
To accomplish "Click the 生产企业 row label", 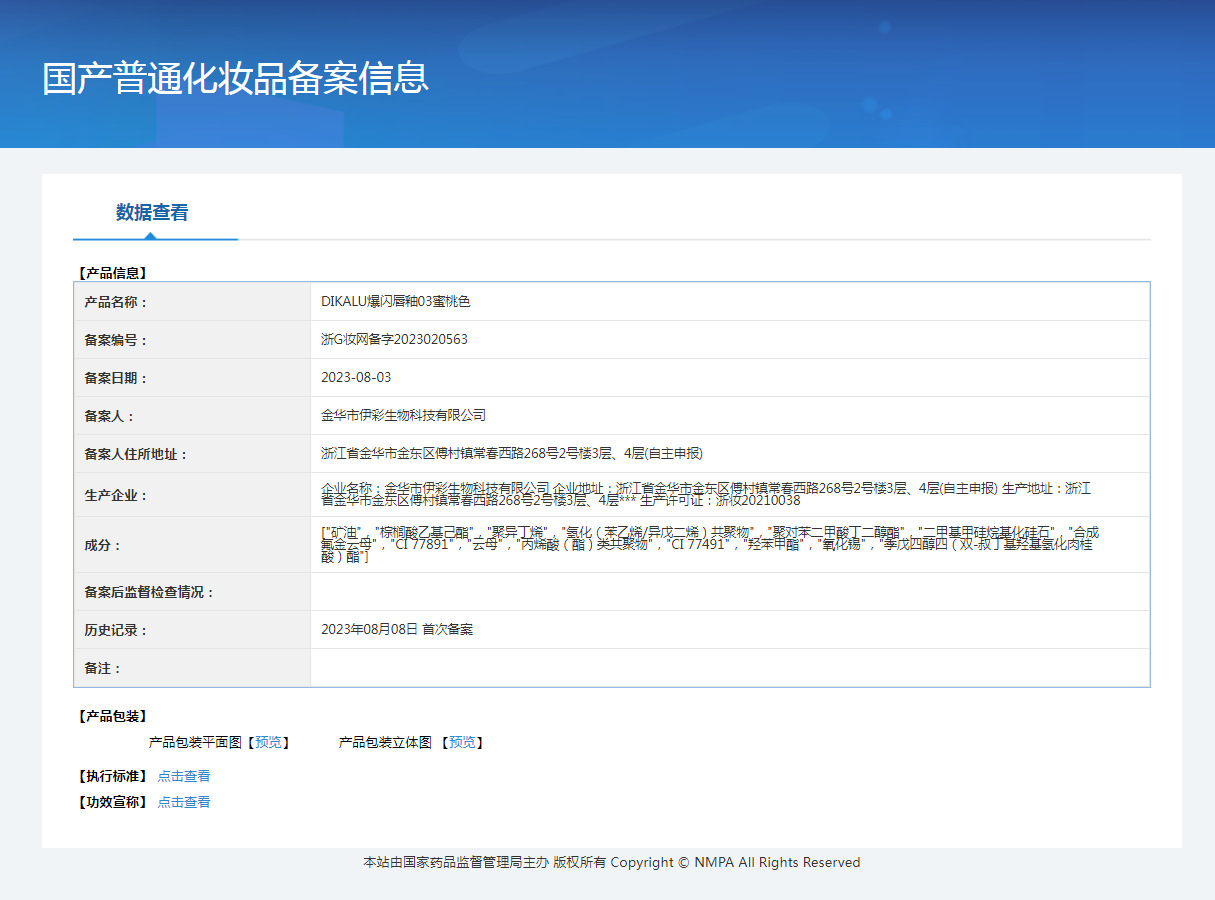I will point(116,495).
